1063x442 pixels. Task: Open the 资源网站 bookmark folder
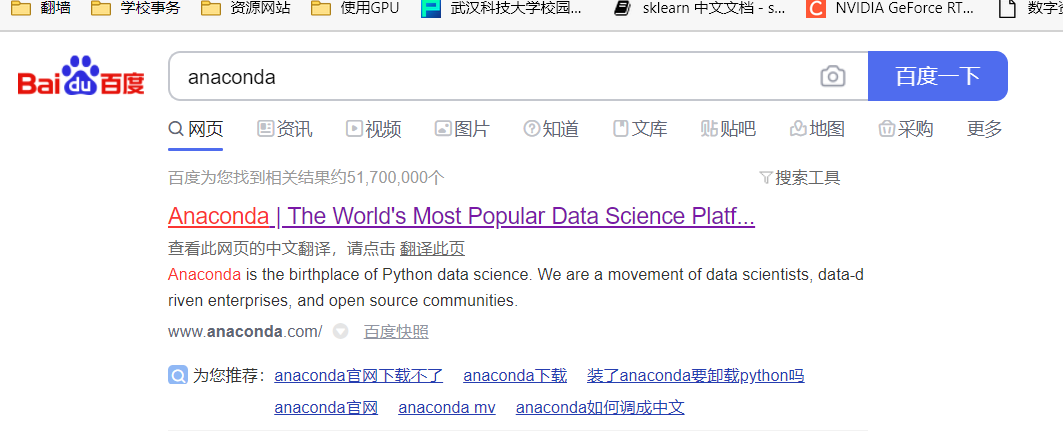pyautogui.click(x=246, y=9)
